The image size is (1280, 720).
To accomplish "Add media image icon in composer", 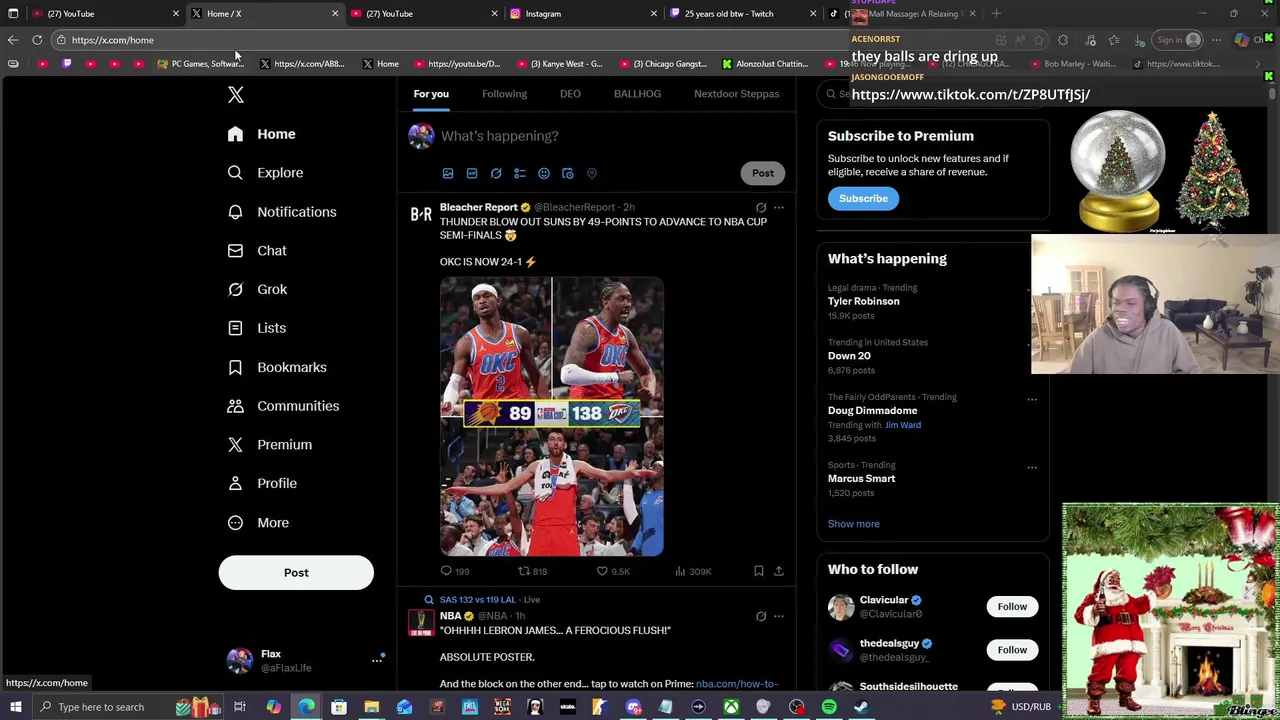I will [448, 174].
